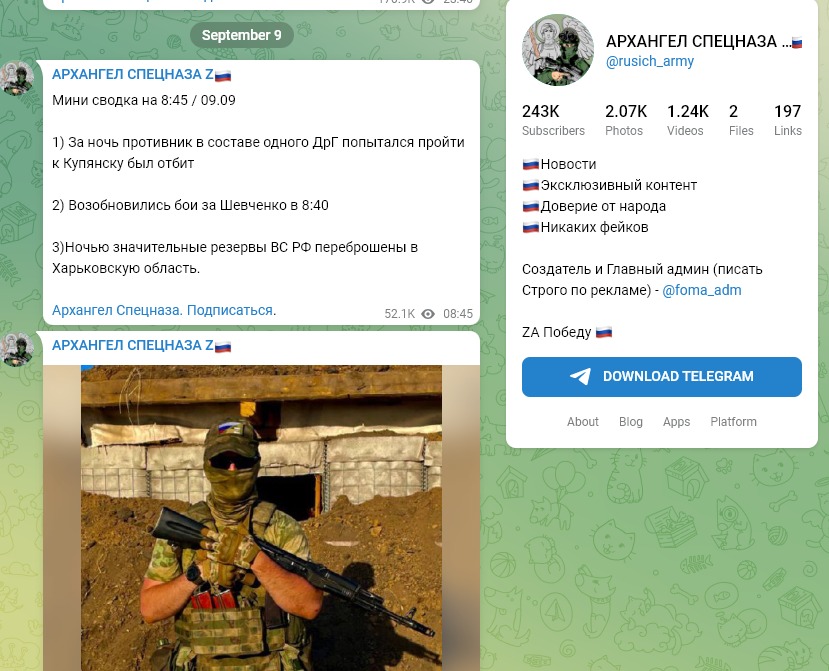Select the 197 Links counter

tap(788, 120)
